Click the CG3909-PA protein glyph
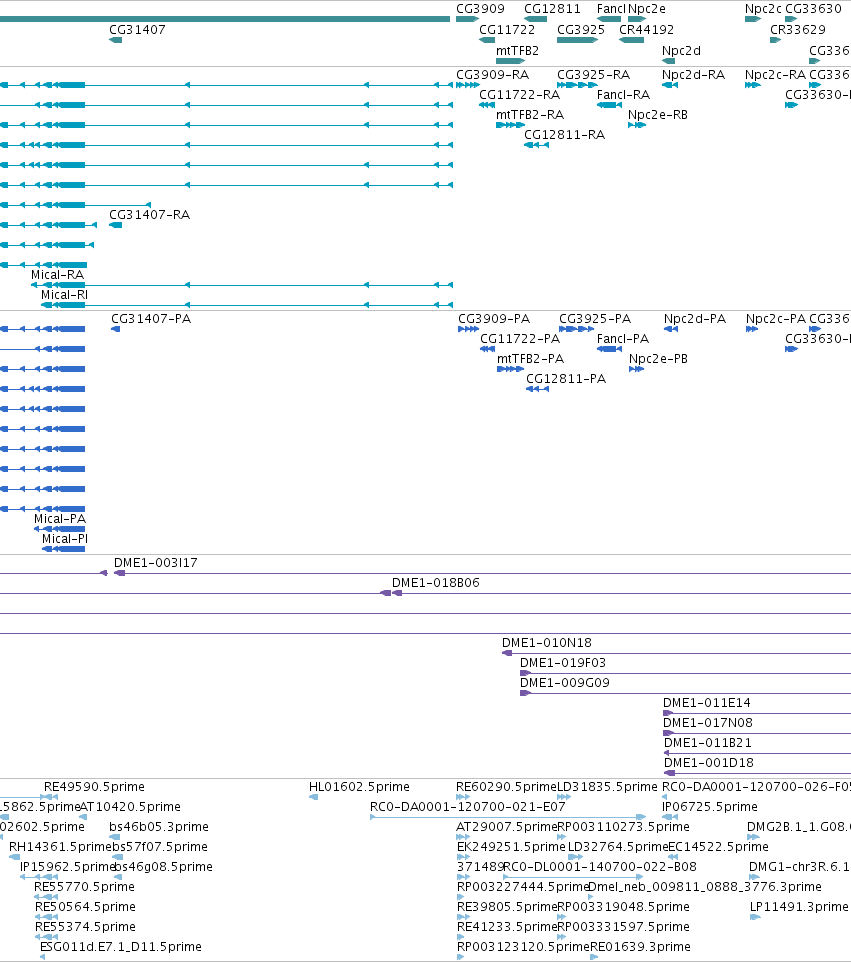The image size is (851, 962). click(x=469, y=329)
